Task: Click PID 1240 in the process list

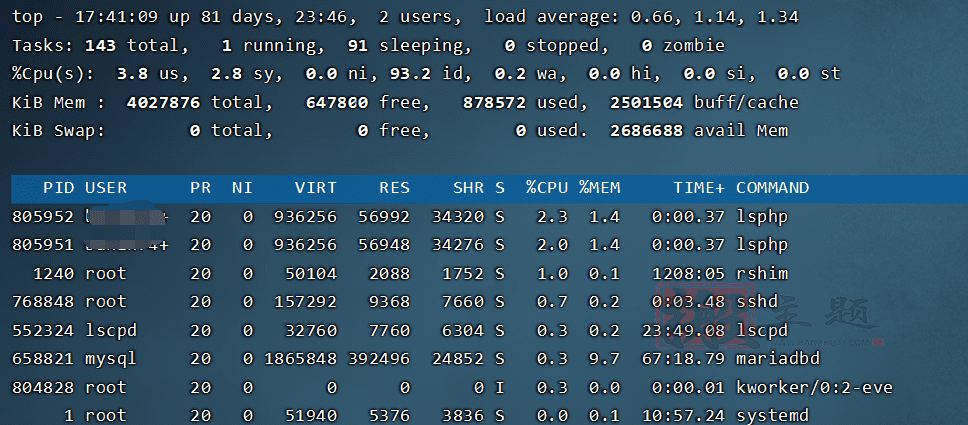Action: tap(54, 274)
